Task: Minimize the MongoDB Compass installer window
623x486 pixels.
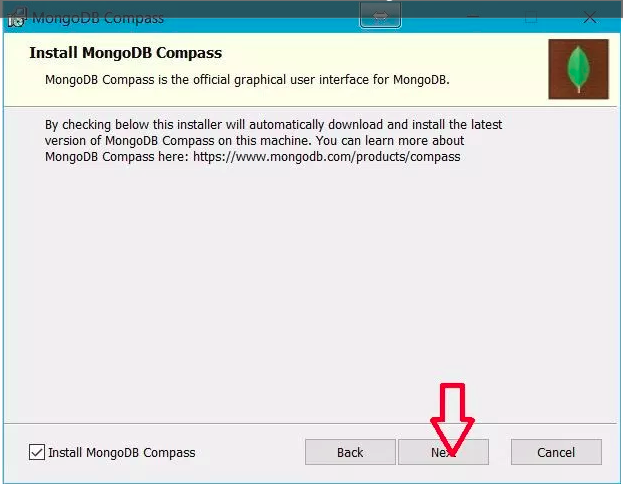Action: [473, 17]
